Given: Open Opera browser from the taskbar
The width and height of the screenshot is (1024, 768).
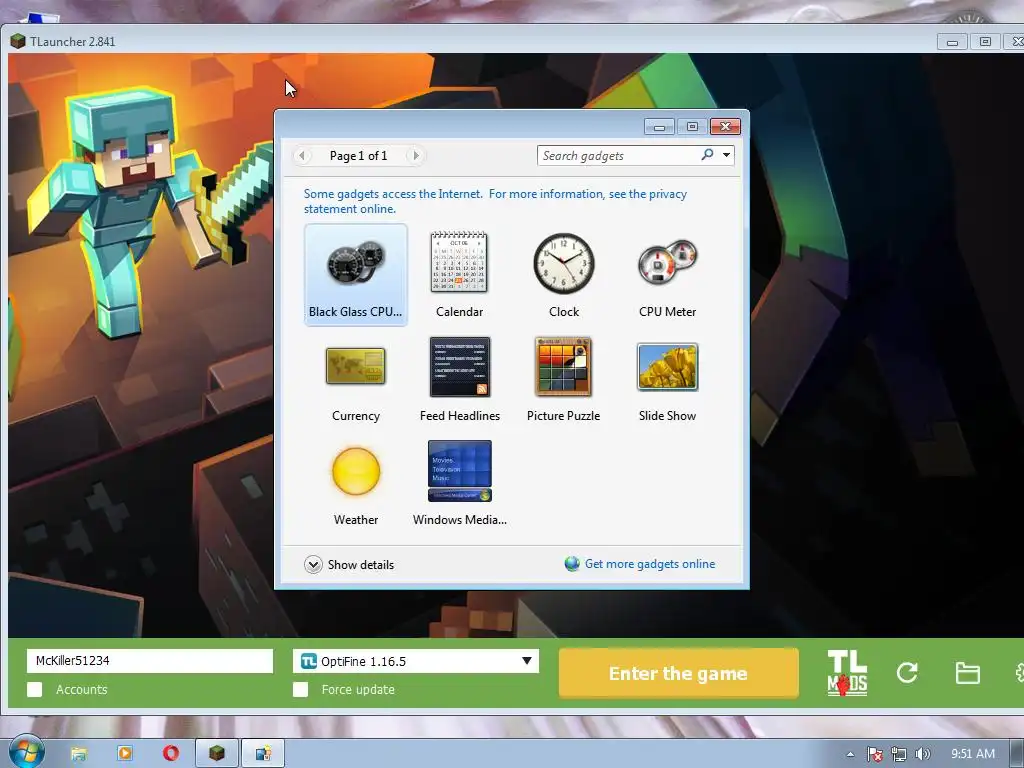Looking at the screenshot, I should click(170, 754).
